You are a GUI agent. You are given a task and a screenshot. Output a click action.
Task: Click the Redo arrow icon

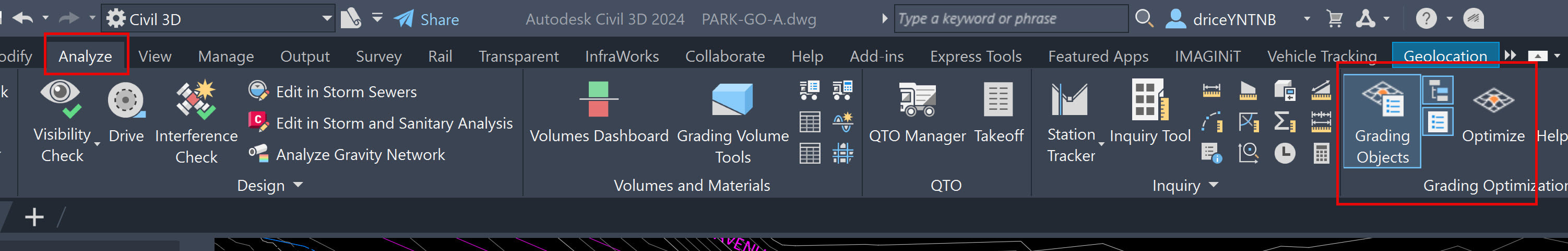click(68, 18)
